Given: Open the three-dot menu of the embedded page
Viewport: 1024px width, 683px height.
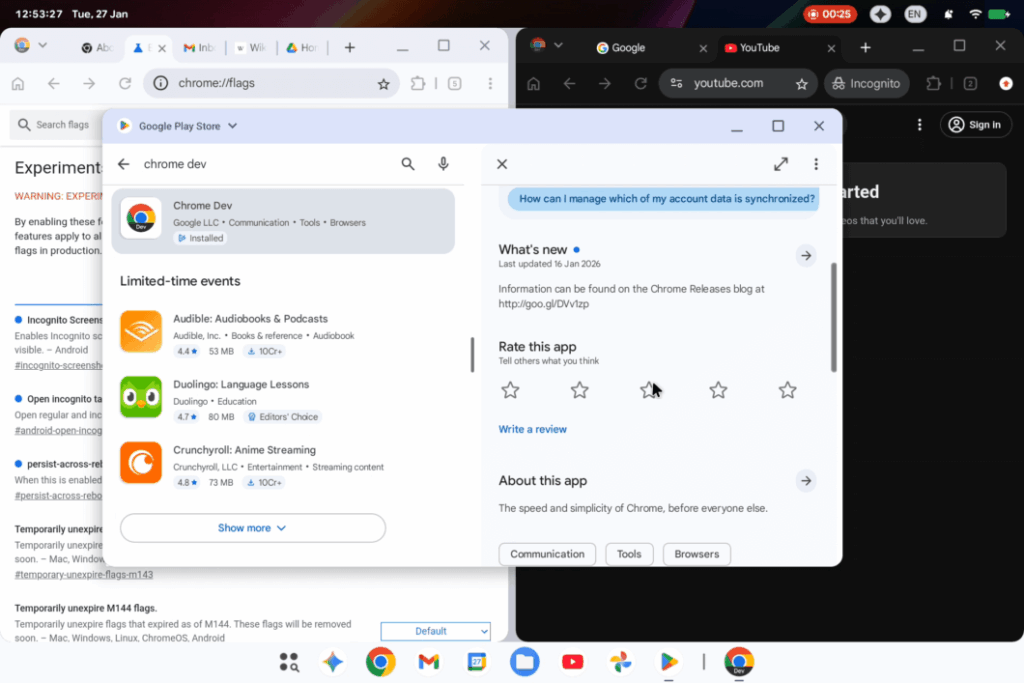Looking at the screenshot, I should [816, 163].
